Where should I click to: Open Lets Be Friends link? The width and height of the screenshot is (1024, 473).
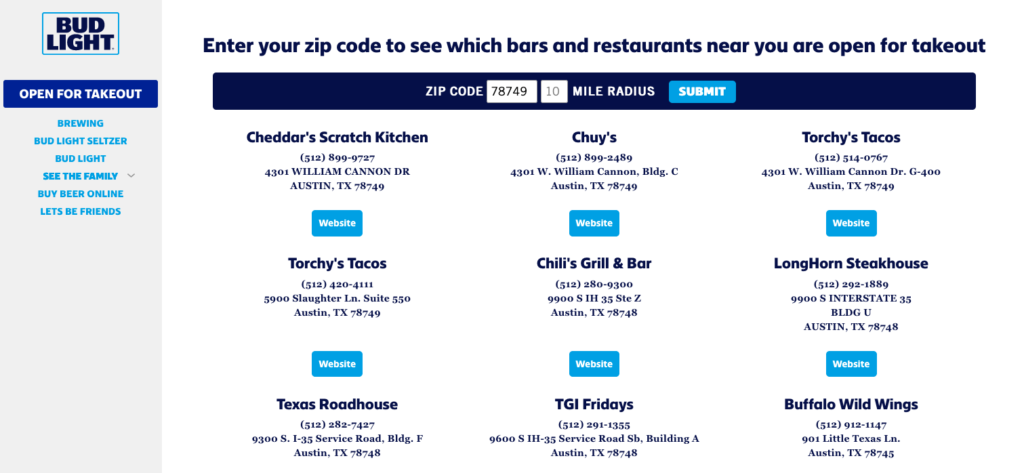pyautogui.click(x=80, y=211)
